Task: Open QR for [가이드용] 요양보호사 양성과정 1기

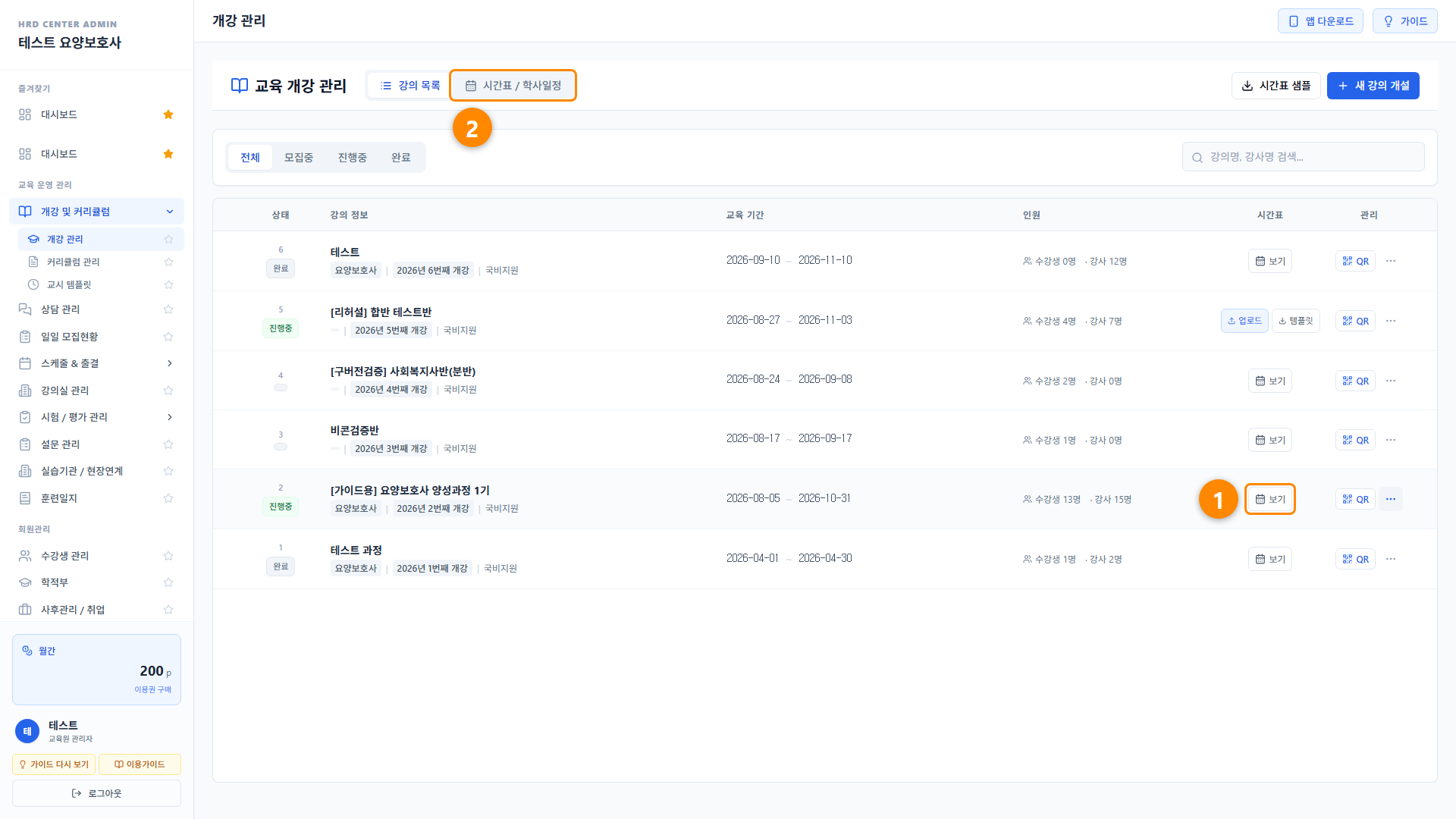Action: click(1355, 499)
